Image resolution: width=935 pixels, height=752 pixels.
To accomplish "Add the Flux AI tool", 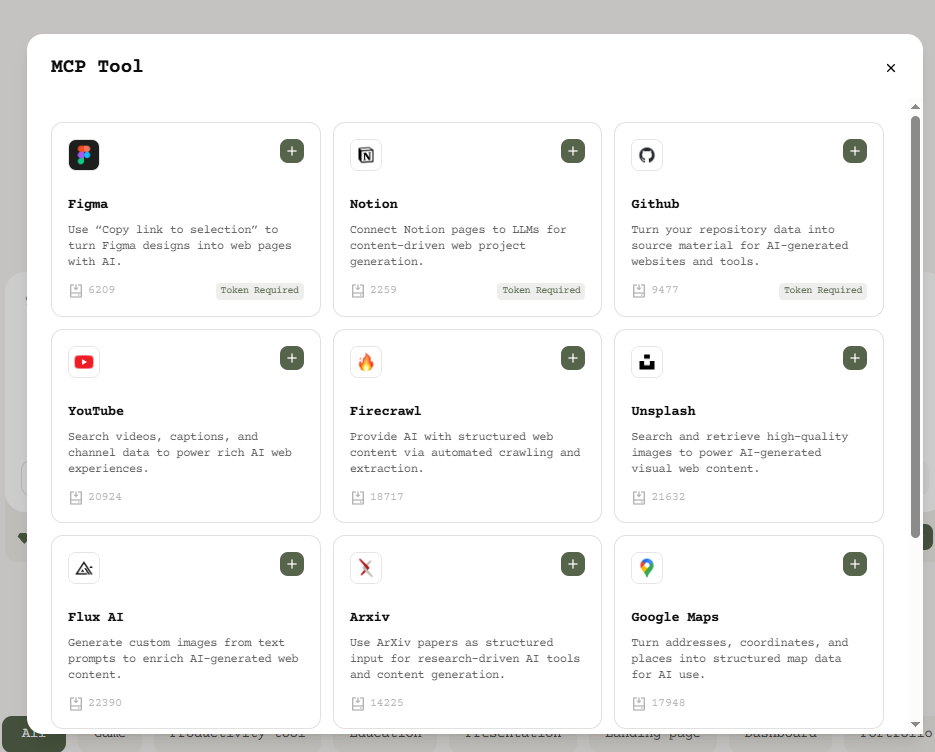I will pyautogui.click(x=292, y=564).
